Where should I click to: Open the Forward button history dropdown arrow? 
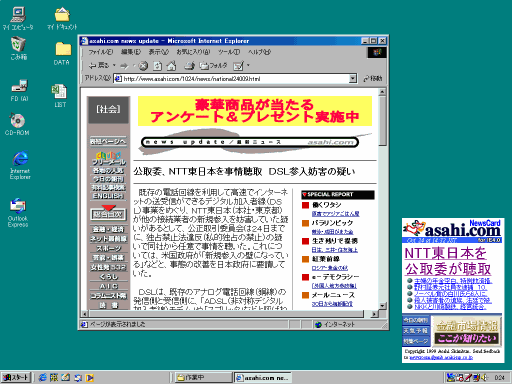coord(133,66)
